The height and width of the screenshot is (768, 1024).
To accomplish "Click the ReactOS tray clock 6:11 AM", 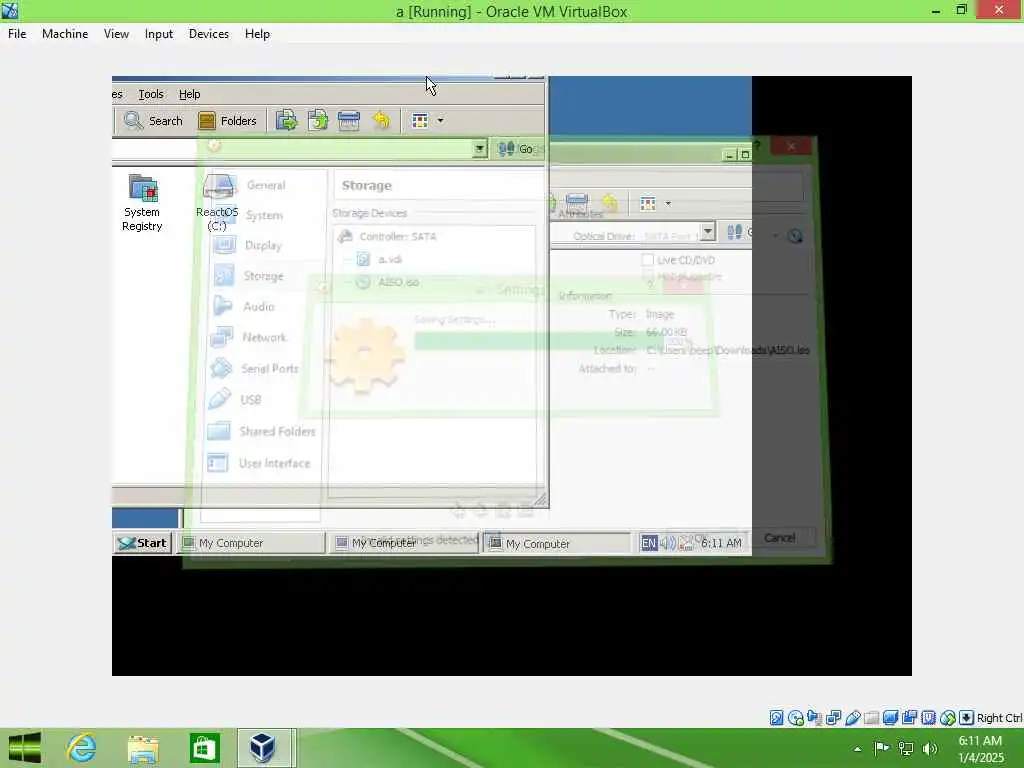I will coord(721,543).
